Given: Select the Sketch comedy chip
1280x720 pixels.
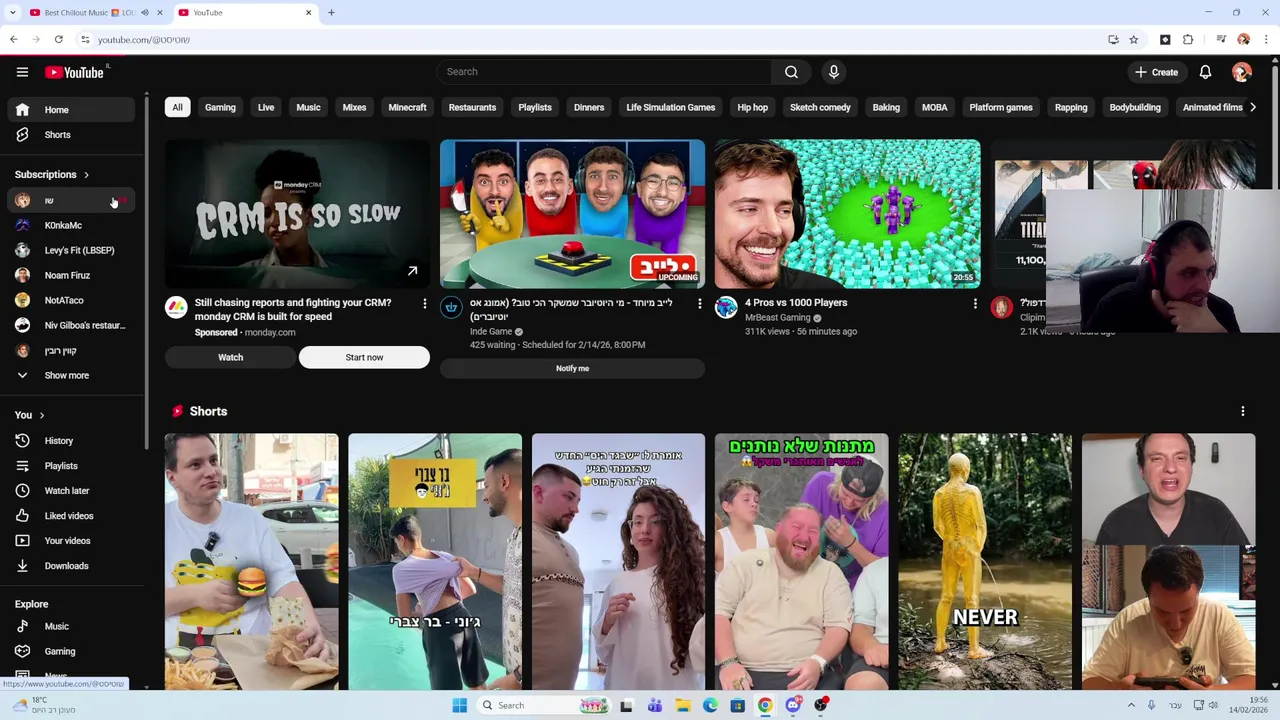Looking at the screenshot, I should click(x=820, y=108).
